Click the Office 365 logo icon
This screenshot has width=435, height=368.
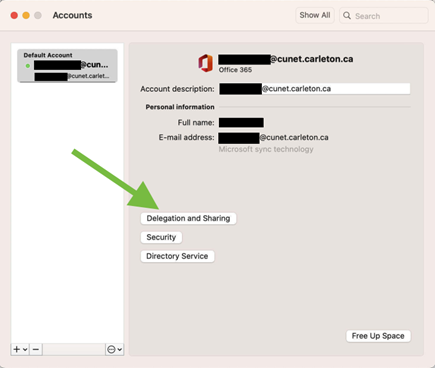point(206,63)
